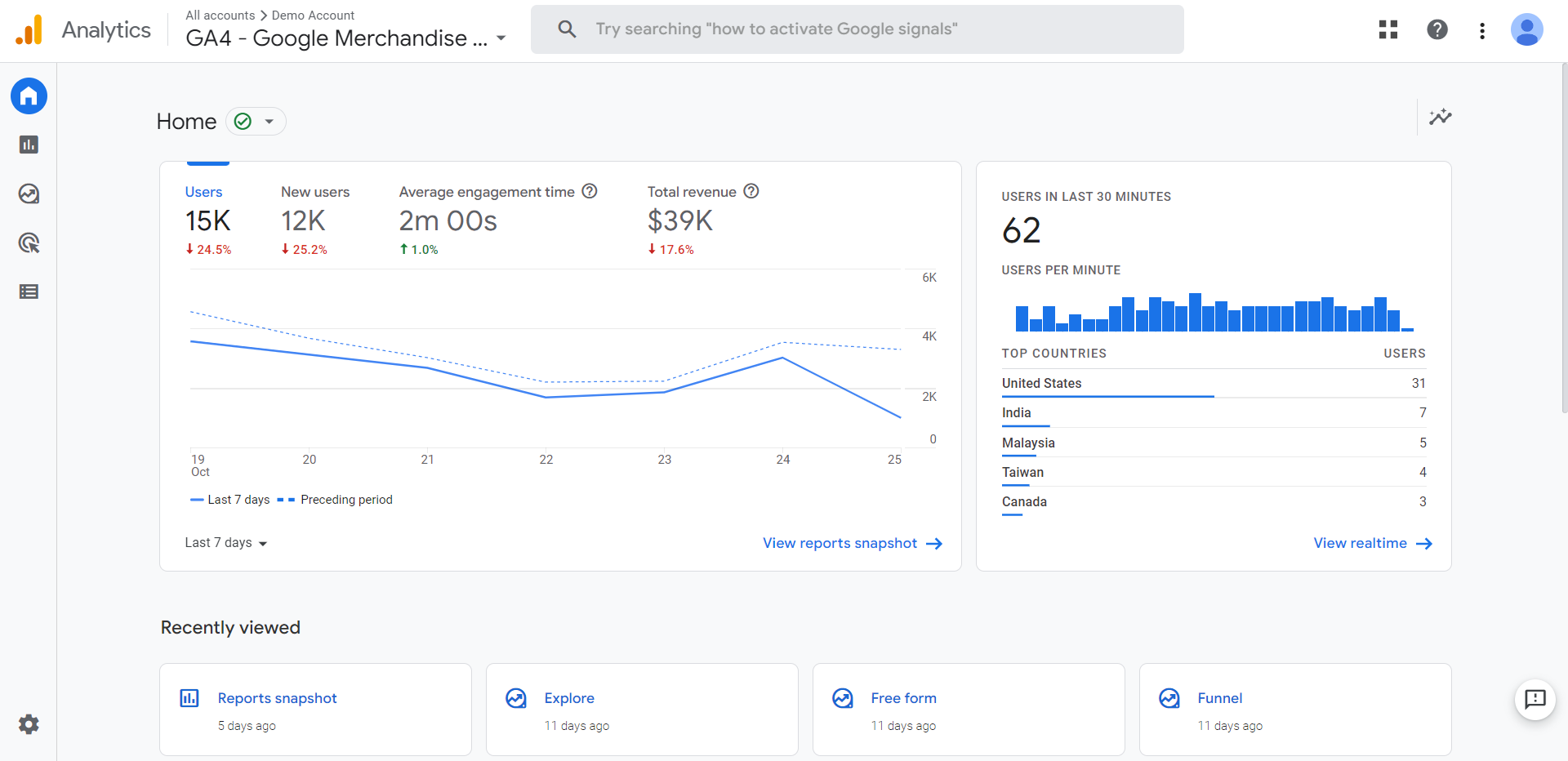Viewport: 1568px width, 761px height.
Task: Click into the Analytics search field
Action: pos(857,29)
